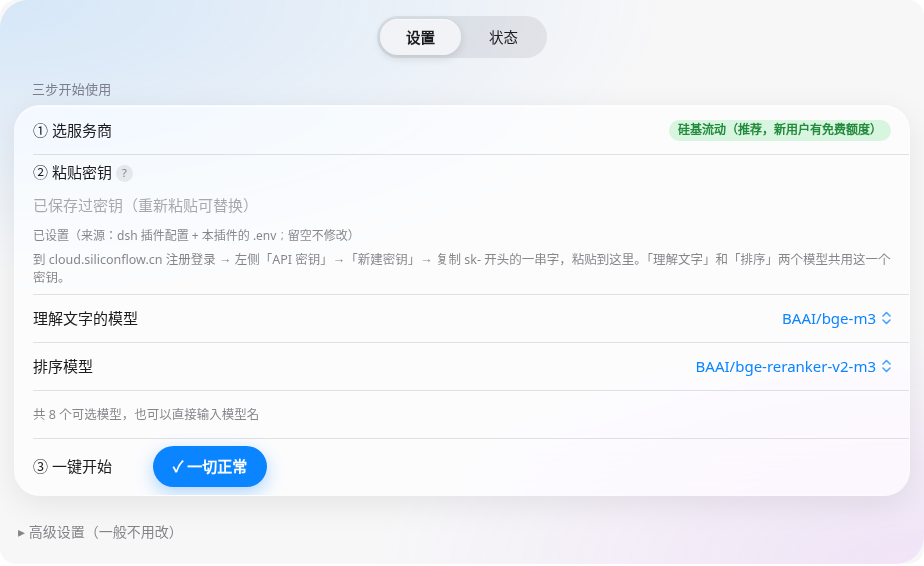The image size is (924, 566).
Task: Switch to the 状态 tab
Action: (x=503, y=38)
